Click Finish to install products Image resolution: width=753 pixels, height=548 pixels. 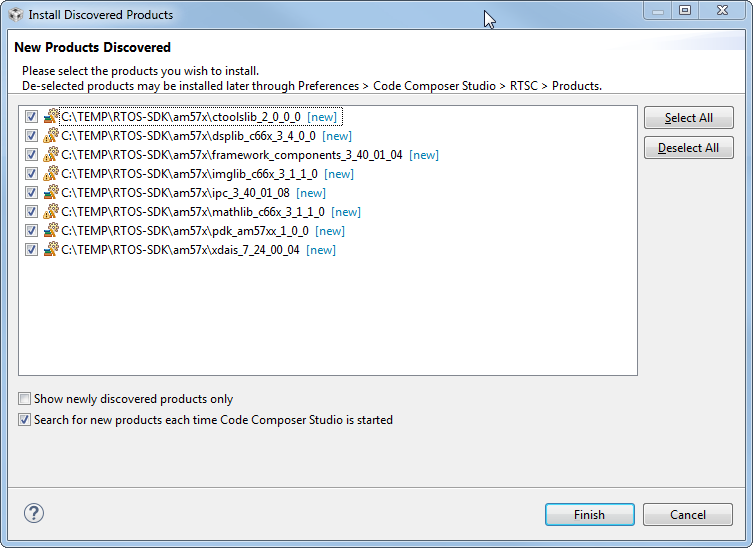[x=589, y=515]
